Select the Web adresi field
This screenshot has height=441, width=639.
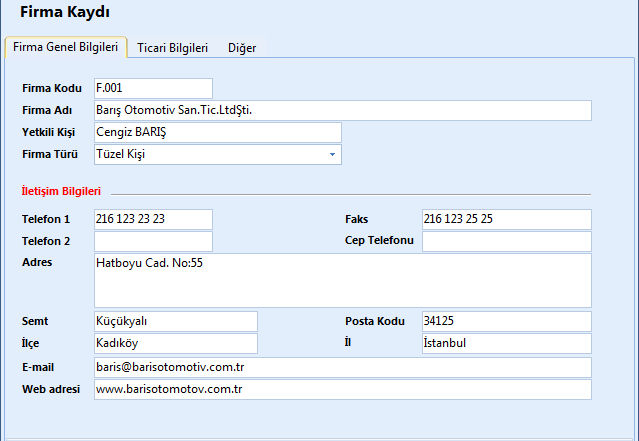(342, 389)
